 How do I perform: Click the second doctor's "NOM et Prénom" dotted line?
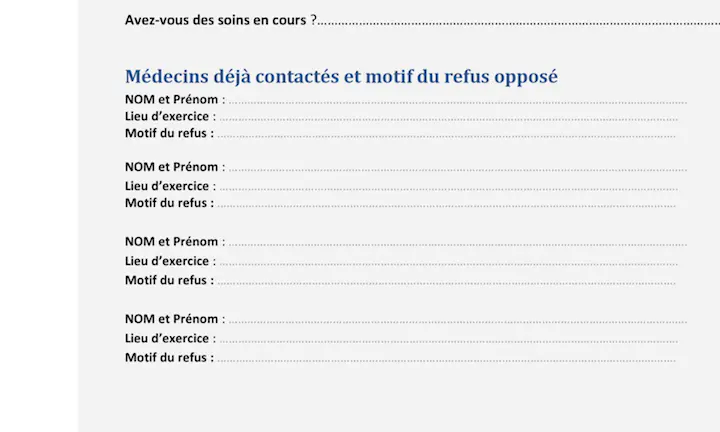point(457,168)
